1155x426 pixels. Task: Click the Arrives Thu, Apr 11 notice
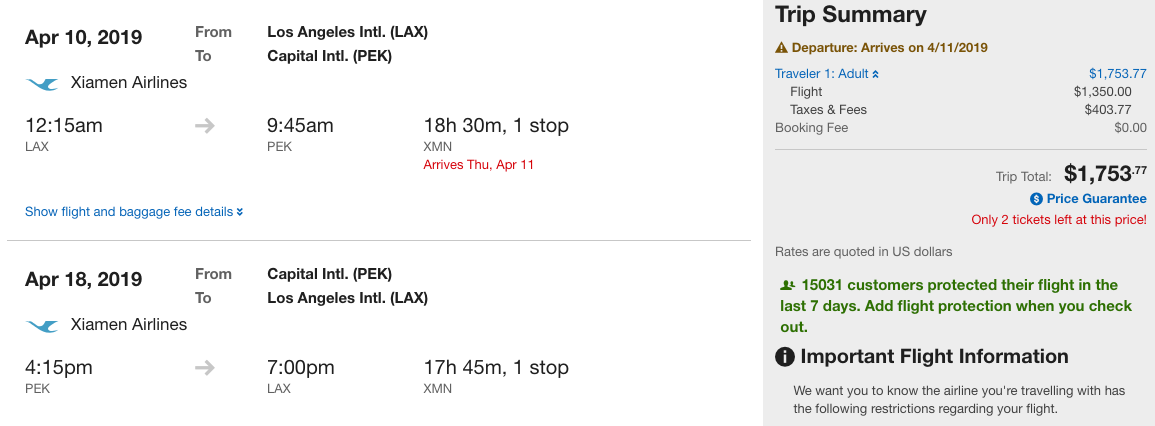(478, 165)
